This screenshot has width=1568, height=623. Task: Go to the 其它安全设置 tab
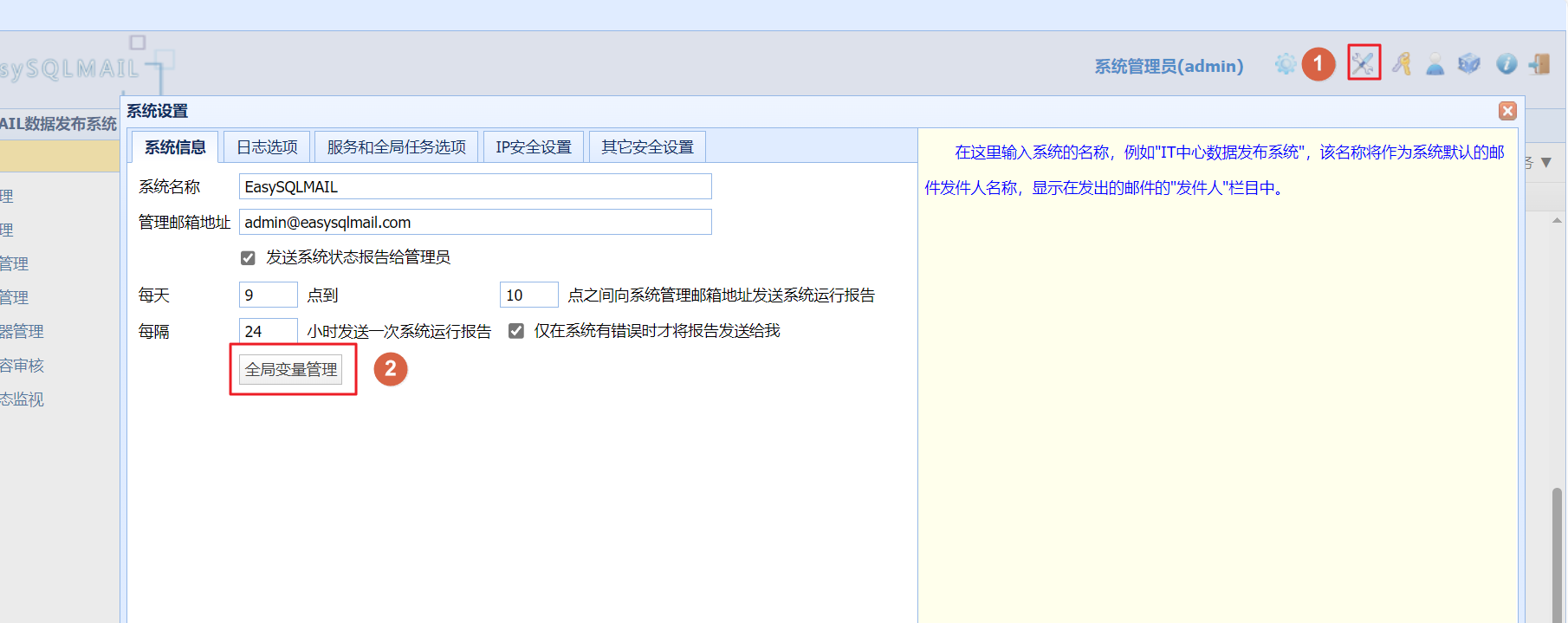(647, 147)
